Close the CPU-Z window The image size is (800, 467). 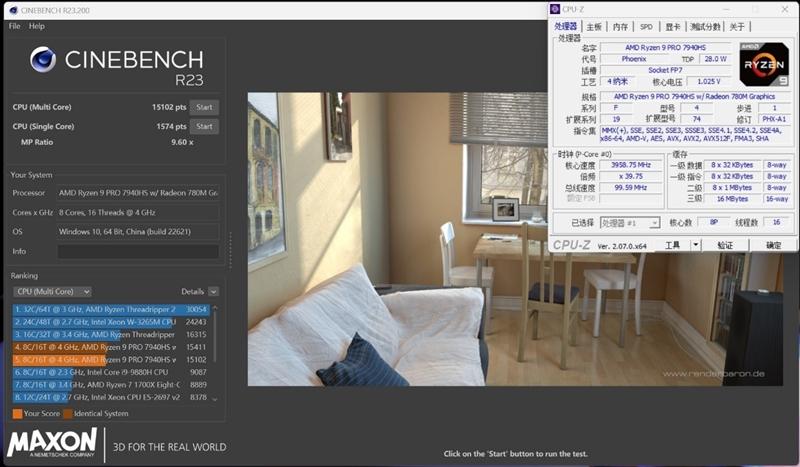coord(785,9)
